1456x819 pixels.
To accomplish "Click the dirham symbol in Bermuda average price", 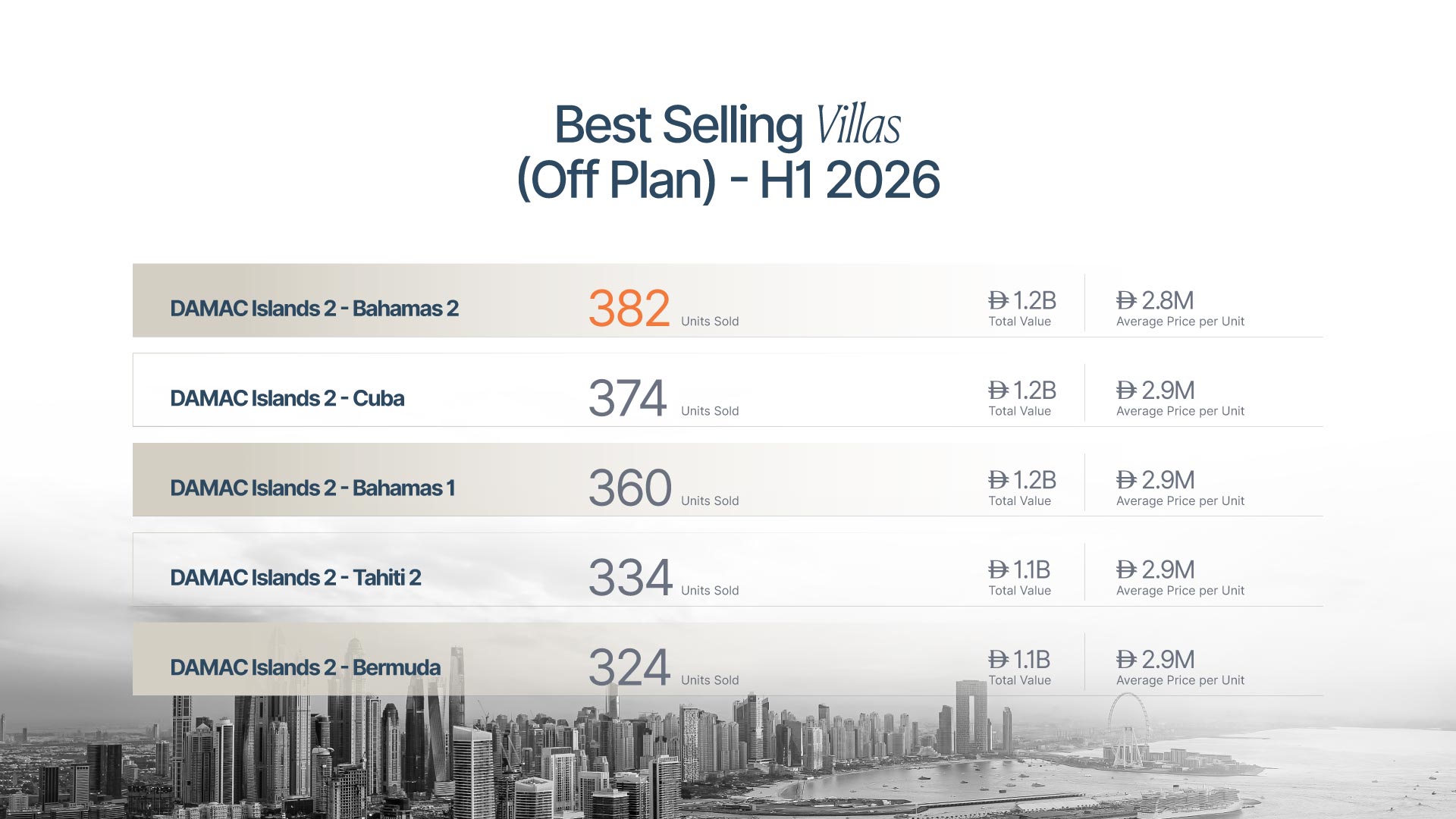I will tap(1126, 660).
